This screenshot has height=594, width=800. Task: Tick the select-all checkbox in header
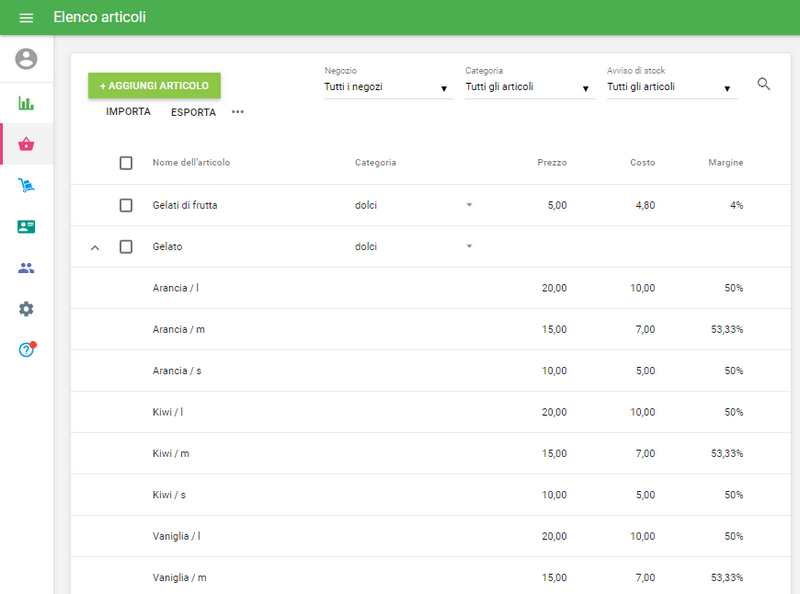coord(126,163)
